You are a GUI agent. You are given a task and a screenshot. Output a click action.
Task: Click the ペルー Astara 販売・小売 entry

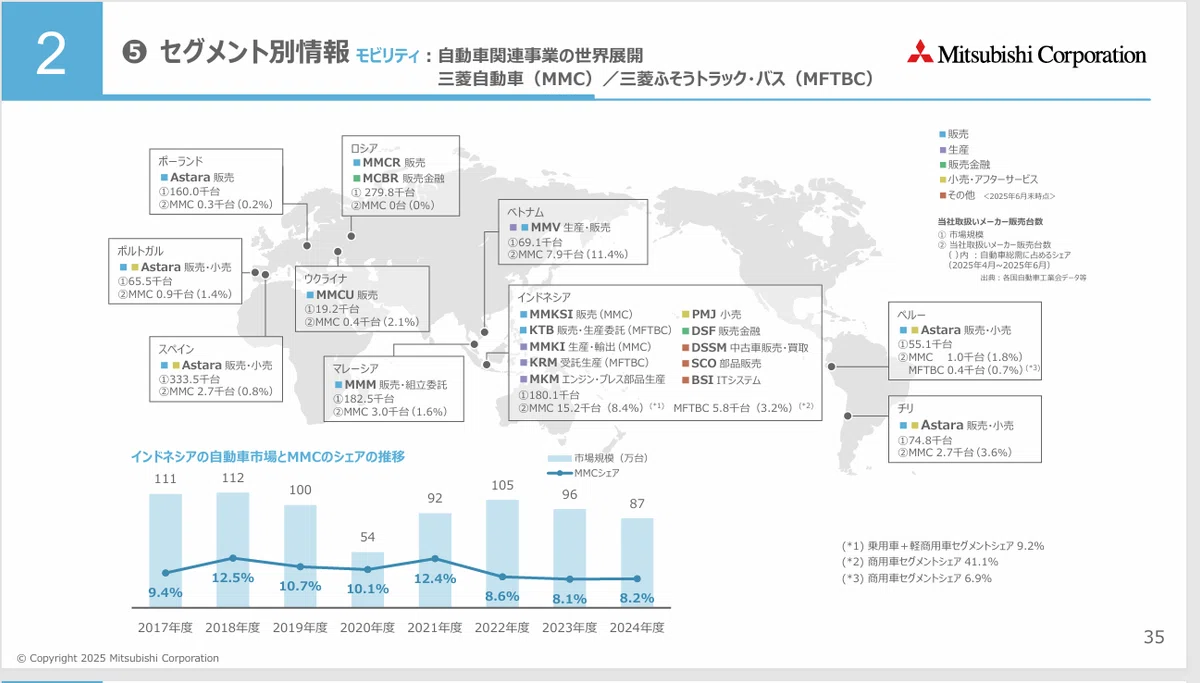pyautogui.click(x=955, y=329)
